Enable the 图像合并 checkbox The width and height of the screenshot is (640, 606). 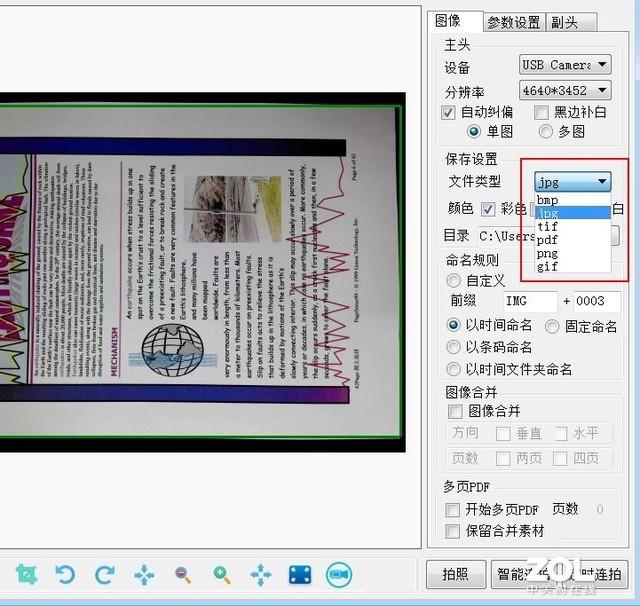(455, 411)
